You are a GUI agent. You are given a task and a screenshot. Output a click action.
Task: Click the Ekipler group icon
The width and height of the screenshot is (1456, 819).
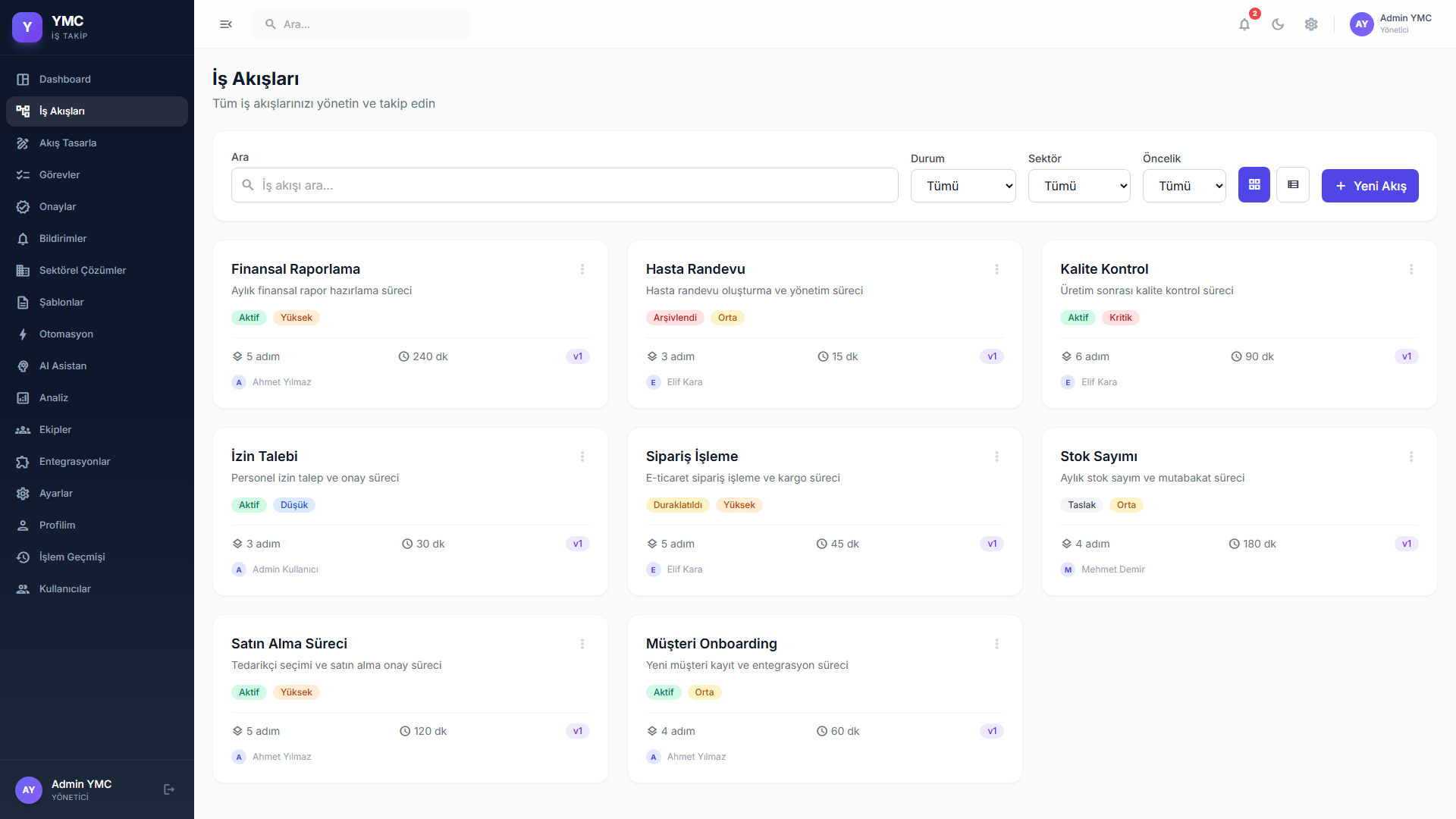point(23,430)
